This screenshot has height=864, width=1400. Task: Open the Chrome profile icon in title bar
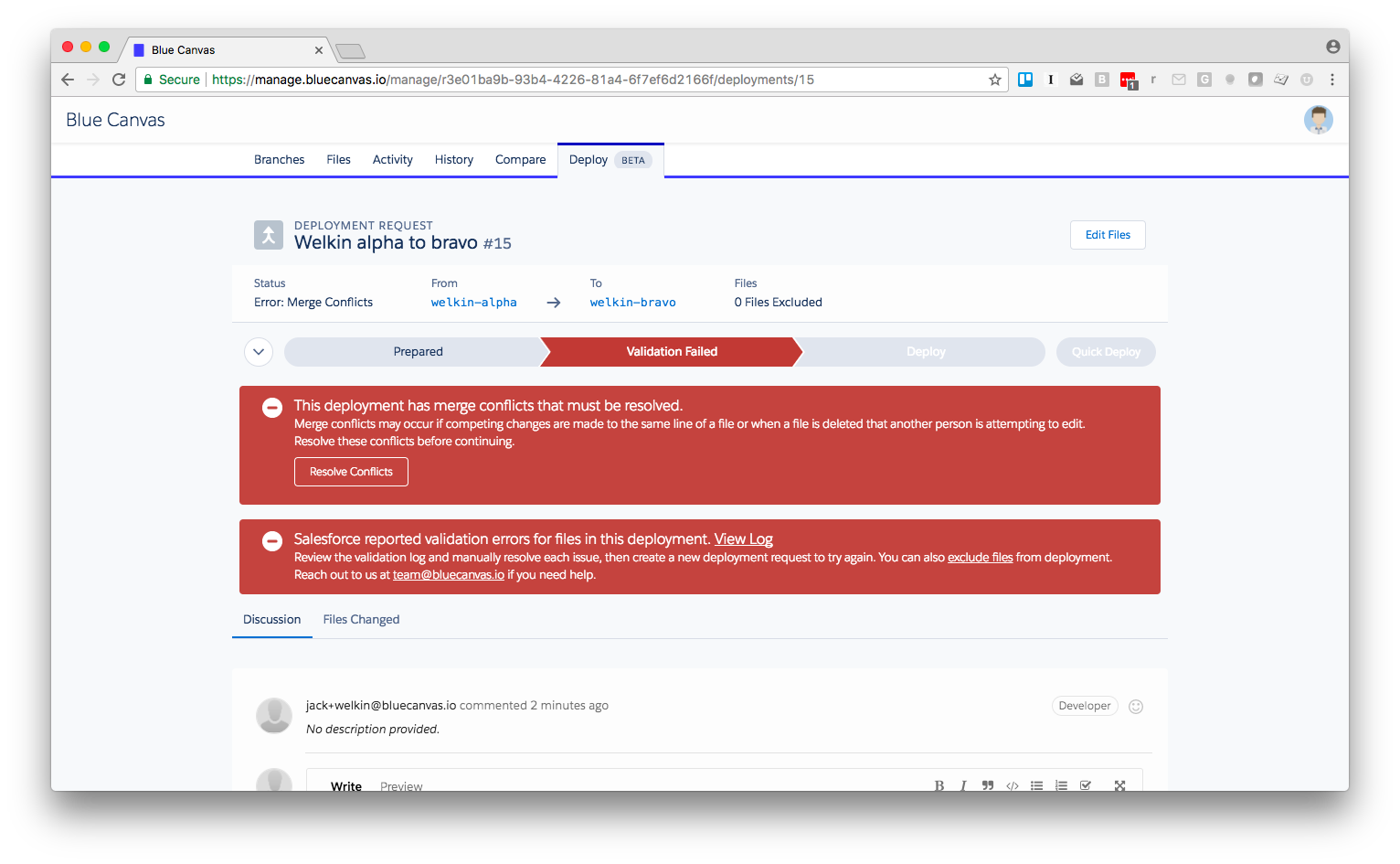(1333, 47)
